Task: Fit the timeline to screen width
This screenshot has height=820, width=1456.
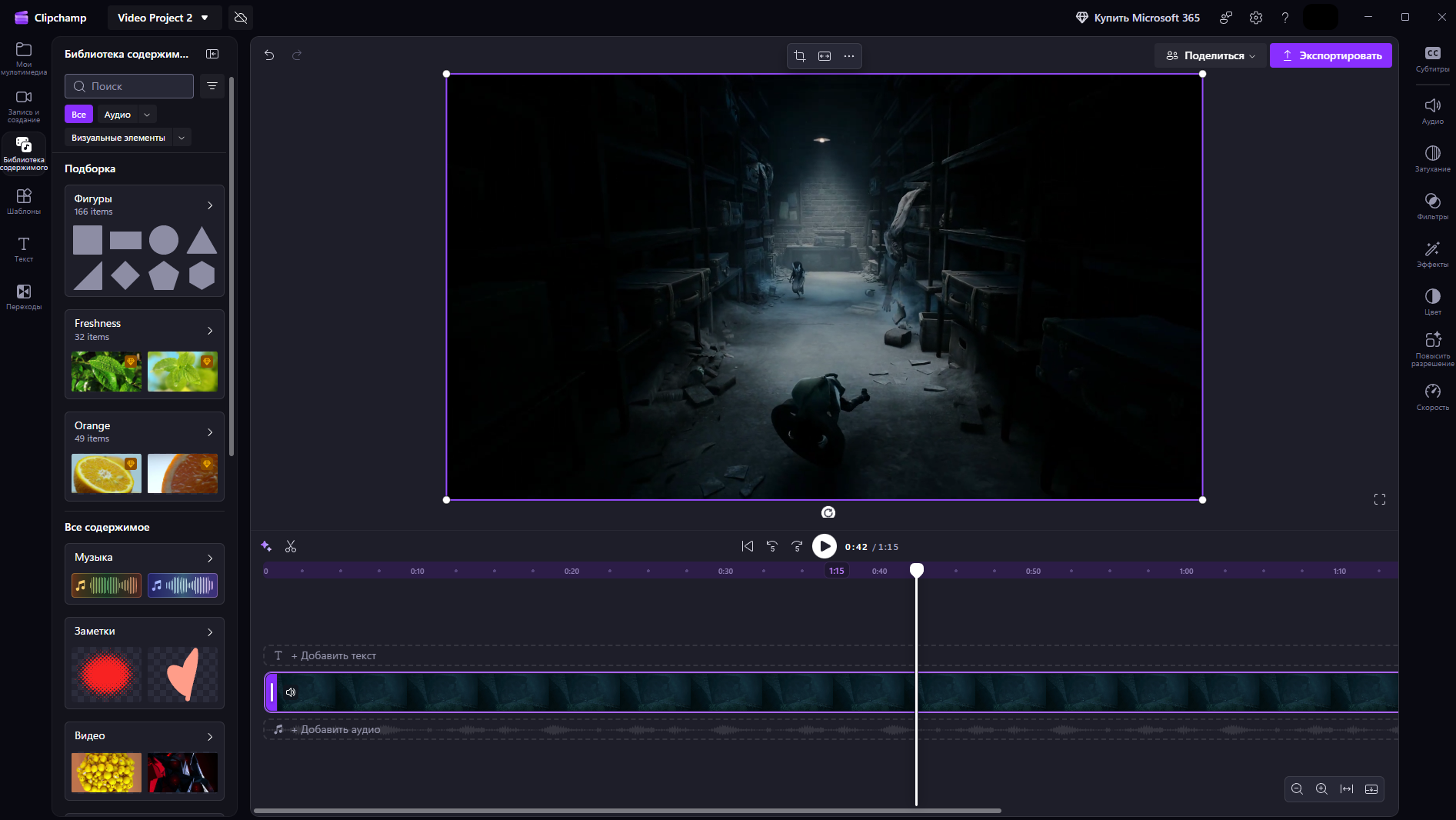Action: click(1347, 789)
